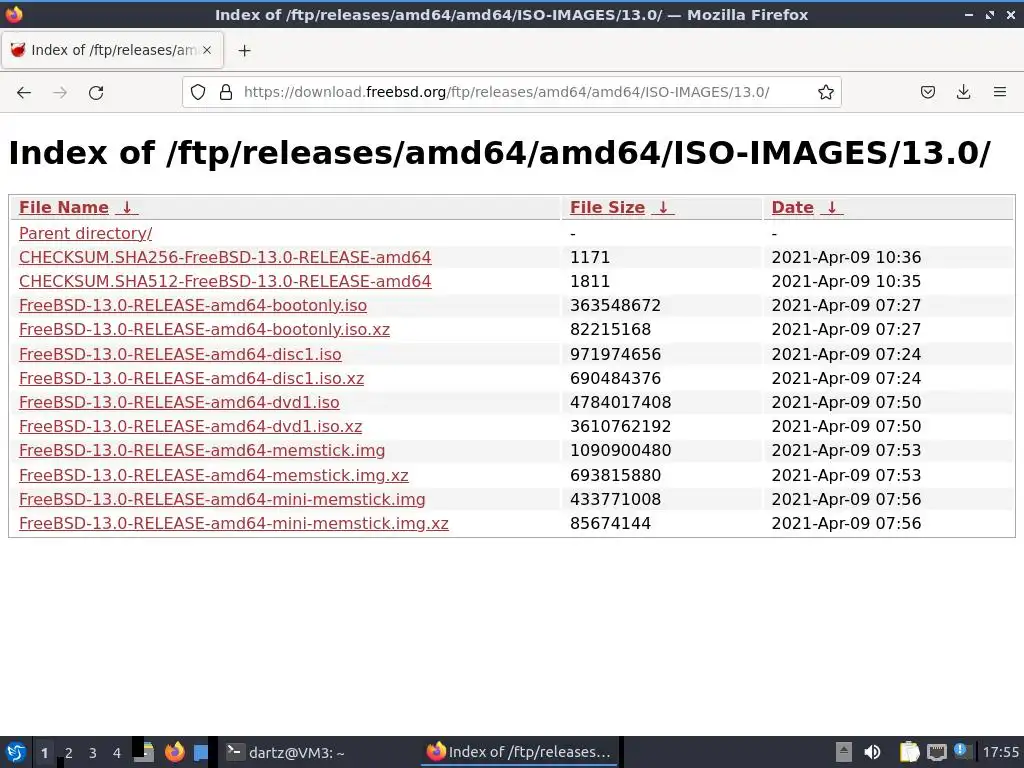This screenshot has height=768, width=1024.
Task: Select the Index of /ftp/releases tab
Action: click(112, 50)
